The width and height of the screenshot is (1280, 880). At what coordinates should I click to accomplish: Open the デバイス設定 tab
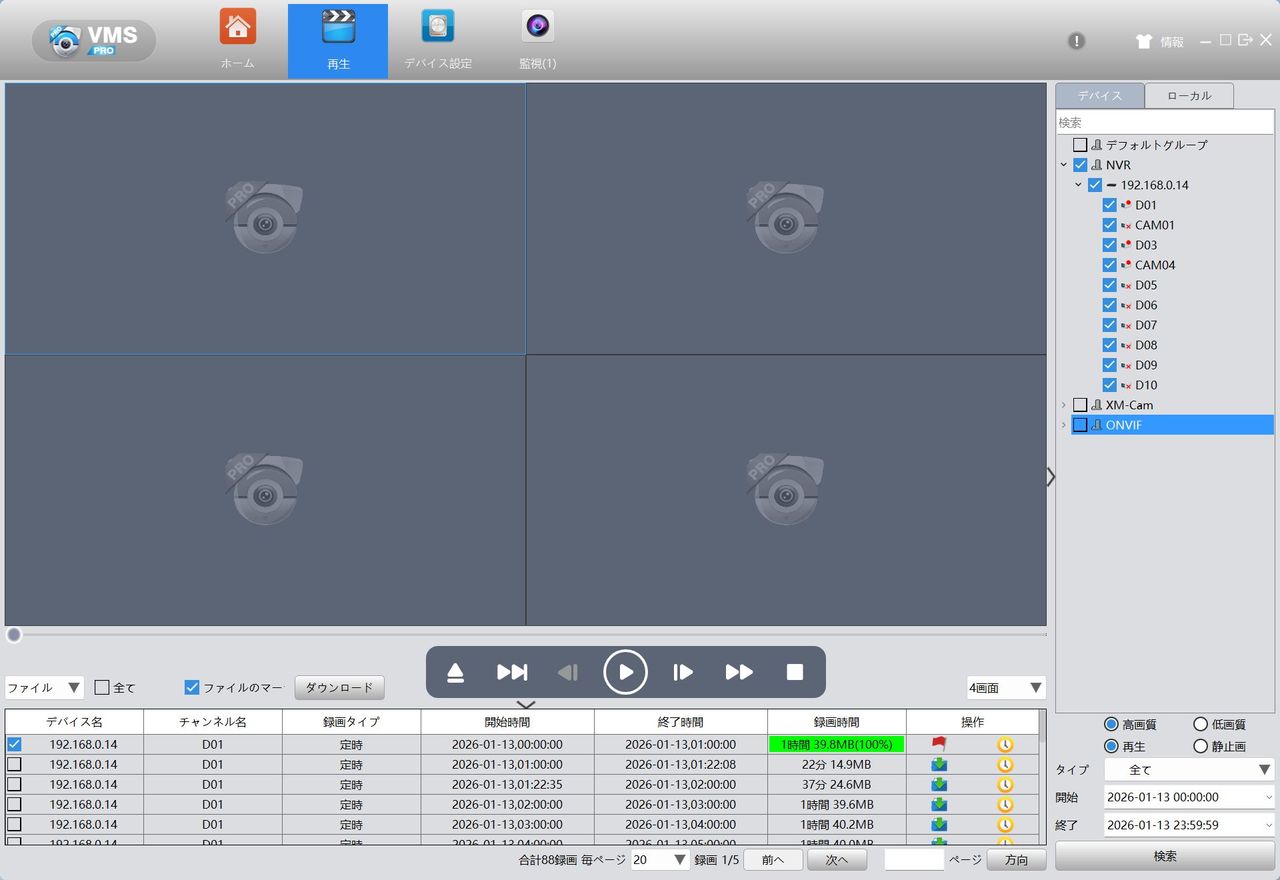click(438, 39)
